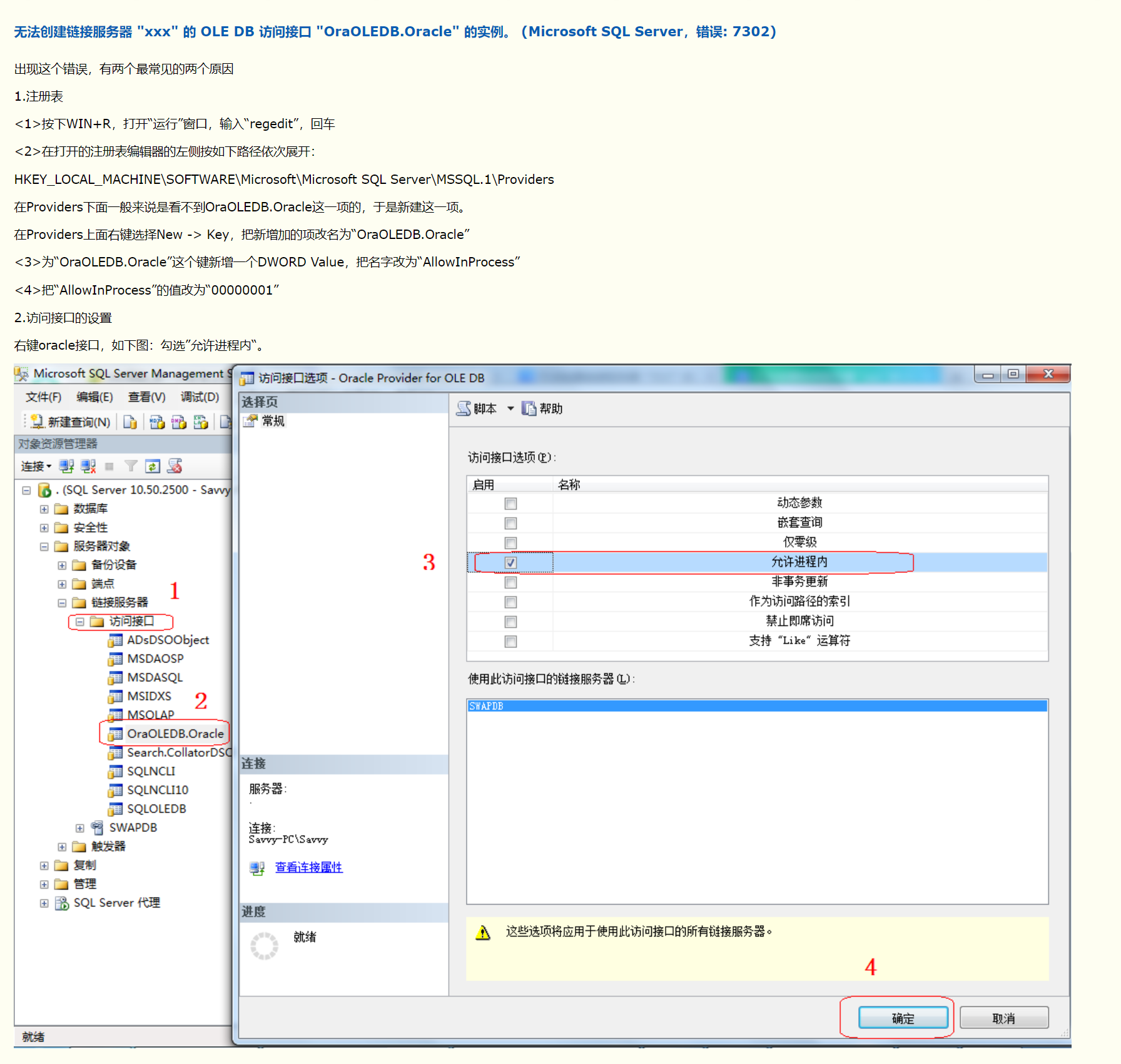Maximize the provider options dialog

point(1013,374)
